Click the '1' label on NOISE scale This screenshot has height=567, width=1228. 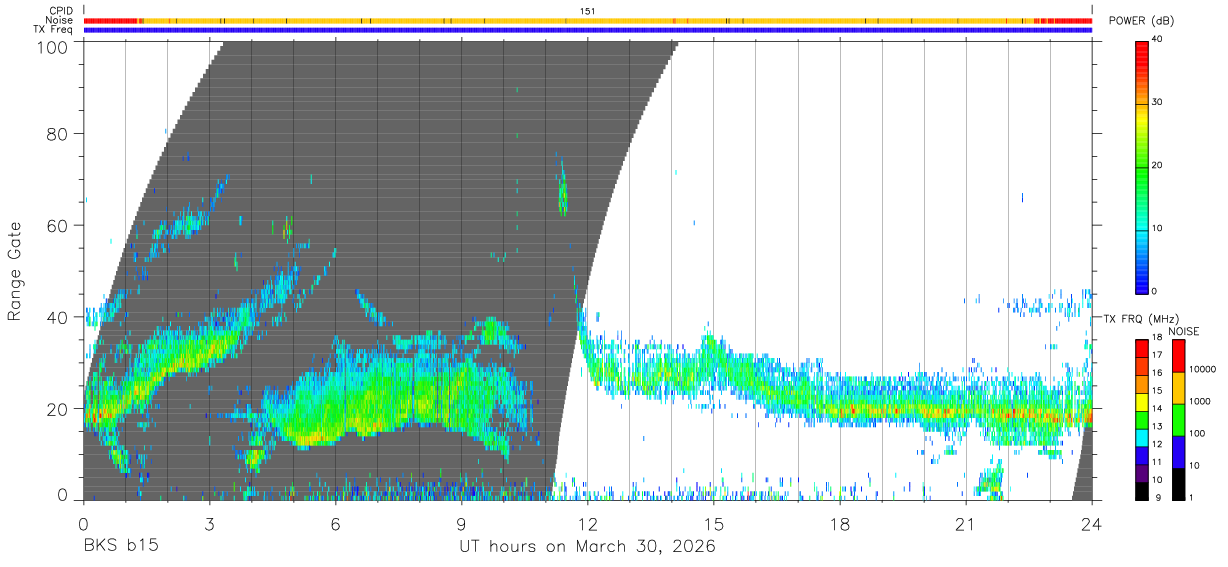point(1189,497)
